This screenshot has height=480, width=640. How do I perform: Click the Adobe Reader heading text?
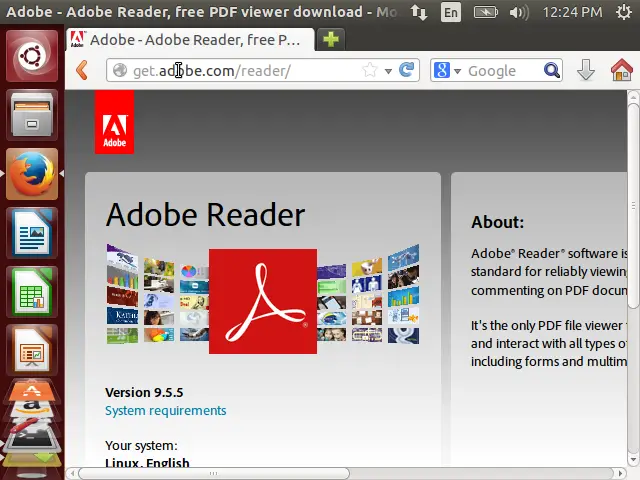point(205,215)
